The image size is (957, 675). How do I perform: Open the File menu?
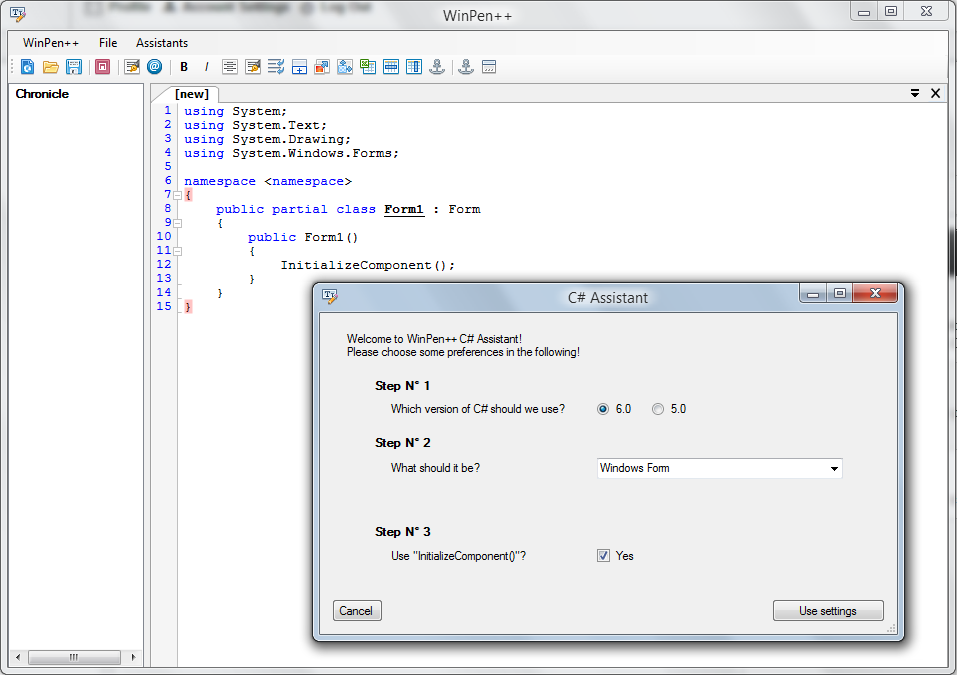(108, 43)
